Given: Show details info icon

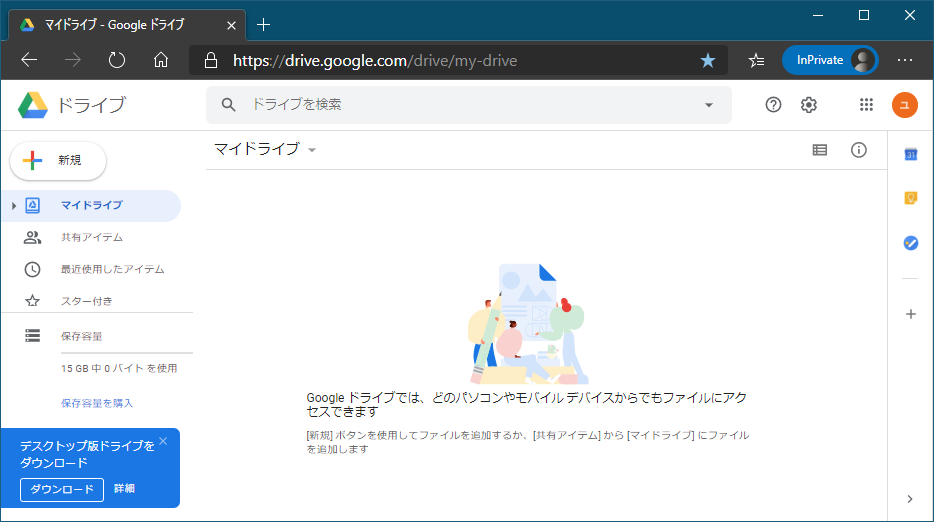Looking at the screenshot, I should tap(858, 150).
